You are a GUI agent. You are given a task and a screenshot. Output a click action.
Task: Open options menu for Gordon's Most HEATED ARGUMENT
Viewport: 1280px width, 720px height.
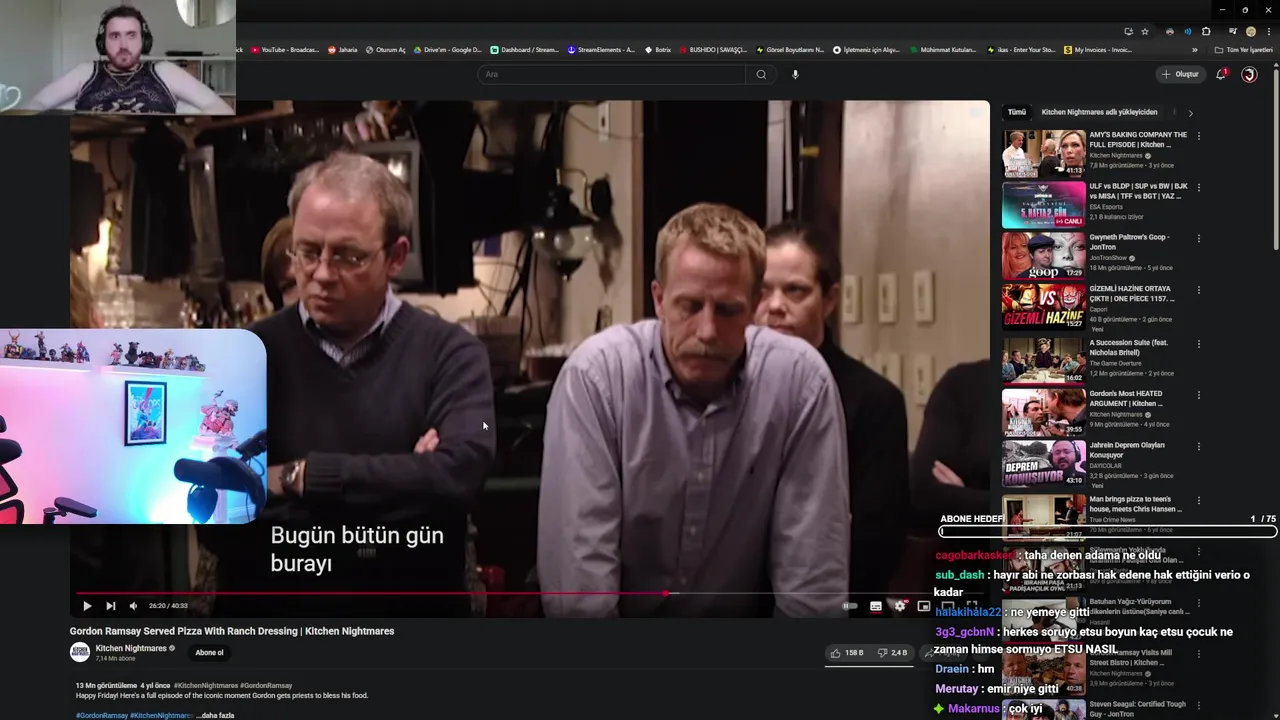[1199, 395]
